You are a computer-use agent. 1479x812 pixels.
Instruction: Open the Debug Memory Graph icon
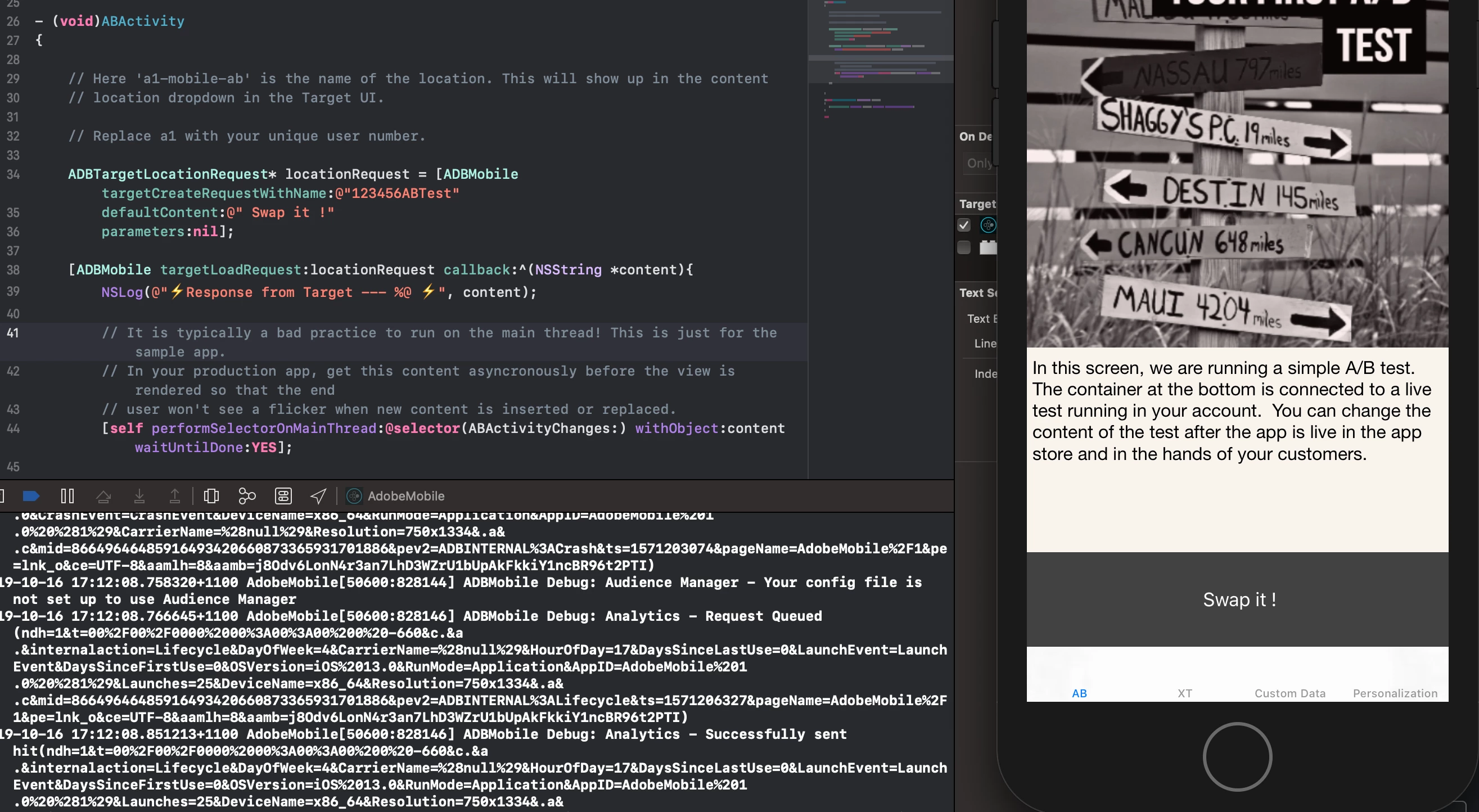[247, 495]
